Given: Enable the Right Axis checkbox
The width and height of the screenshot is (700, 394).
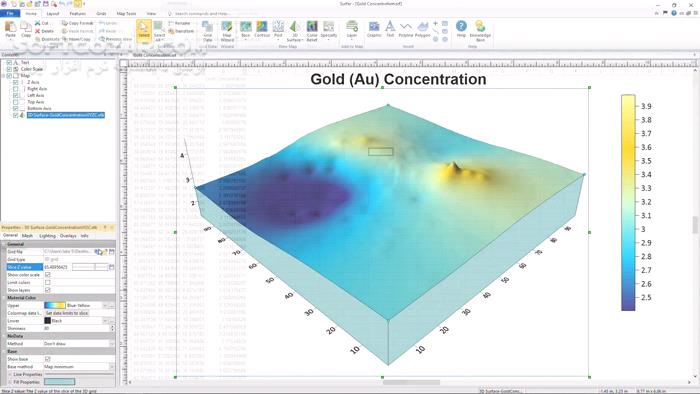Looking at the screenshot, I should pyautogui.click(x=16, y=89).
